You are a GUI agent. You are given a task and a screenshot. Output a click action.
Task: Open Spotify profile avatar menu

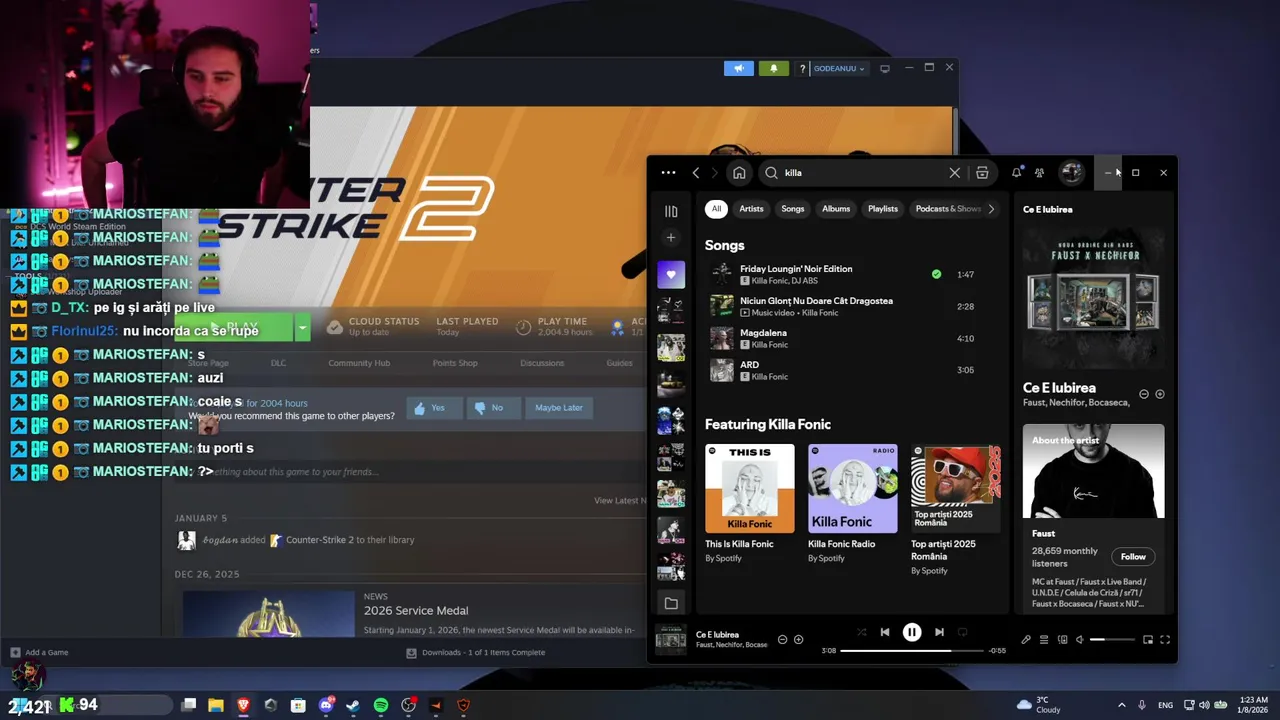coord(1071,173)
